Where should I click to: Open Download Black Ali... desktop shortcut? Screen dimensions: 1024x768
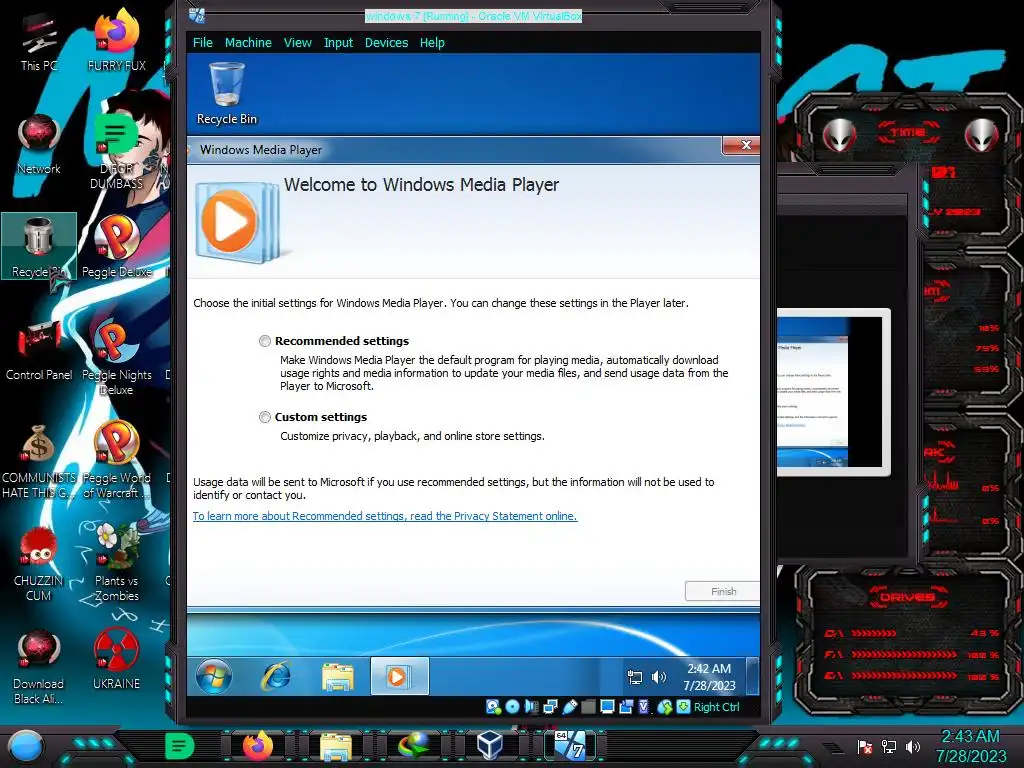pos(39,667)
